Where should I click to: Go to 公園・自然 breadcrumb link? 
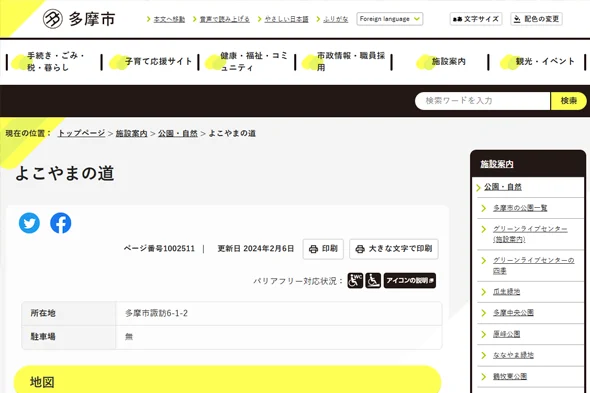(x=178, y=133)
